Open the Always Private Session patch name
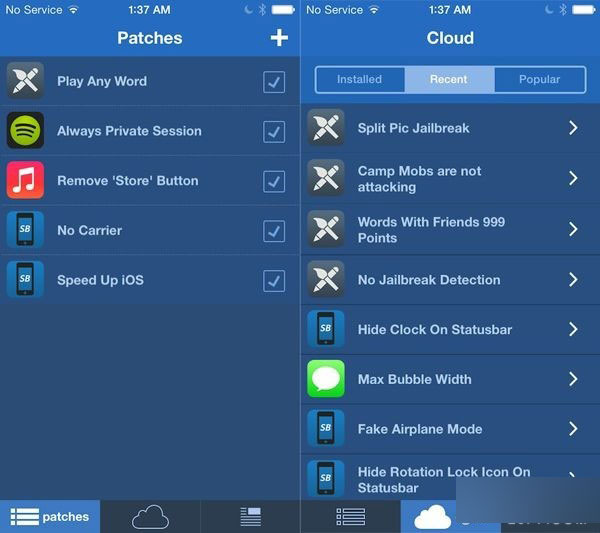The width and height of the screenshot is (600, 533). coord(129,131)
